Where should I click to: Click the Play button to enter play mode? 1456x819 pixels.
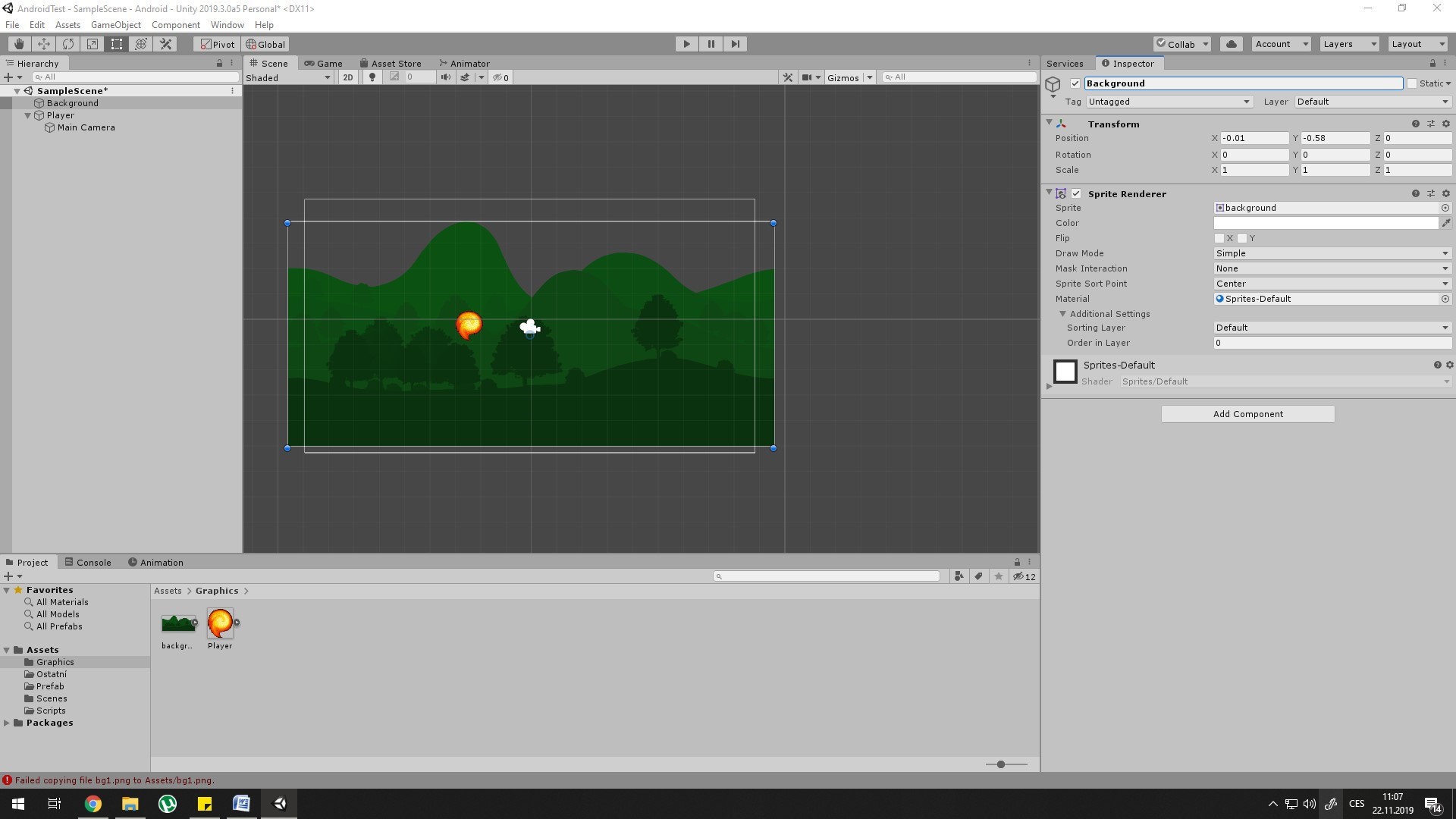pos(686,44)
